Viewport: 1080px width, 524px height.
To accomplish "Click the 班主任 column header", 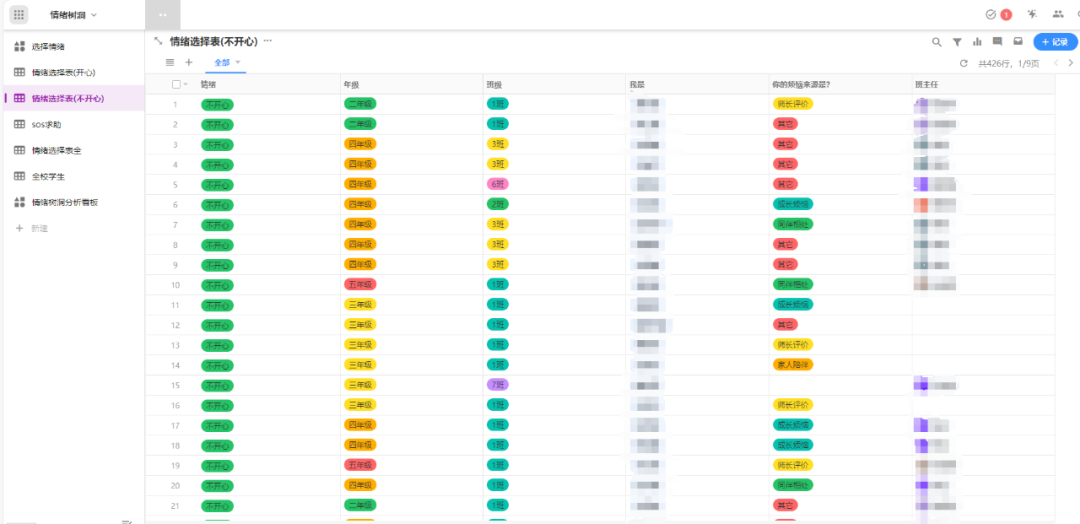I will point(983,84).
